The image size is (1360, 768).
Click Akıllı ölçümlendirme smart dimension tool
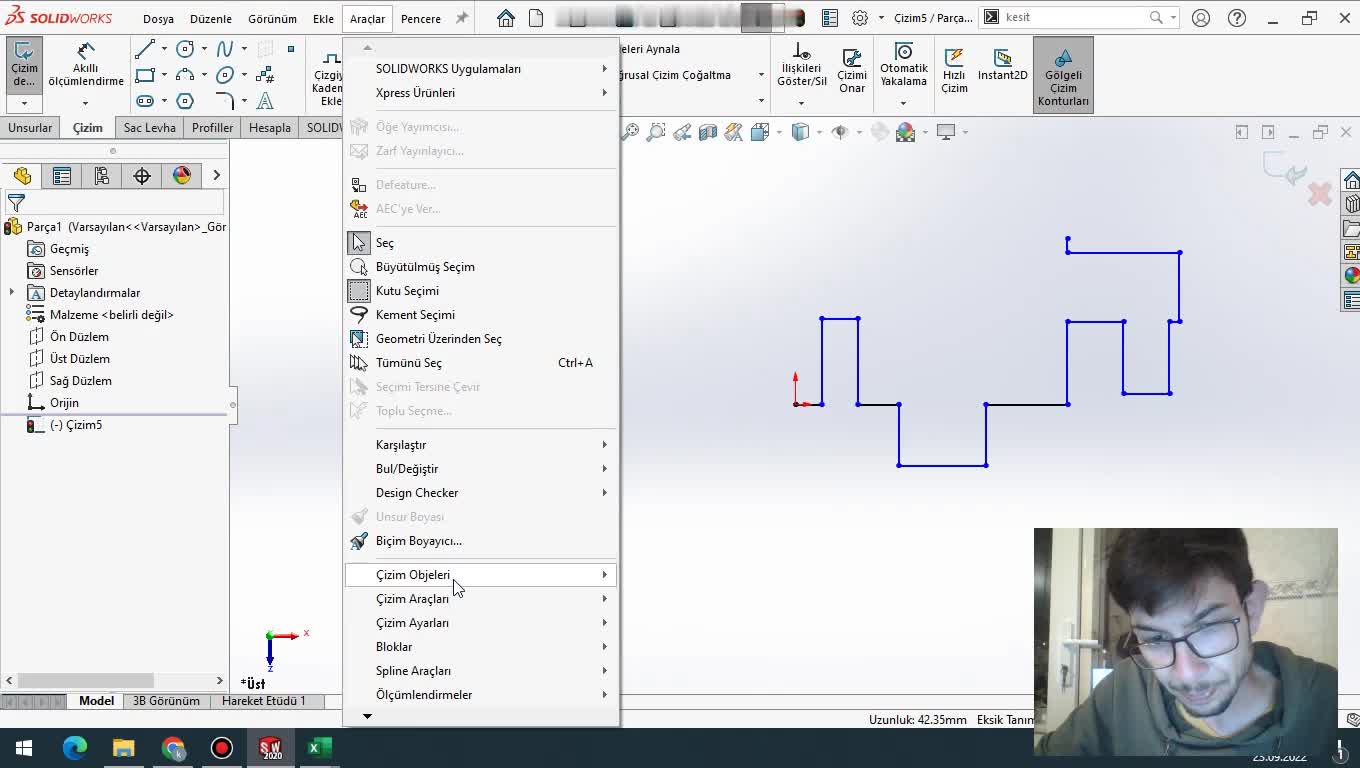(86, 66)
